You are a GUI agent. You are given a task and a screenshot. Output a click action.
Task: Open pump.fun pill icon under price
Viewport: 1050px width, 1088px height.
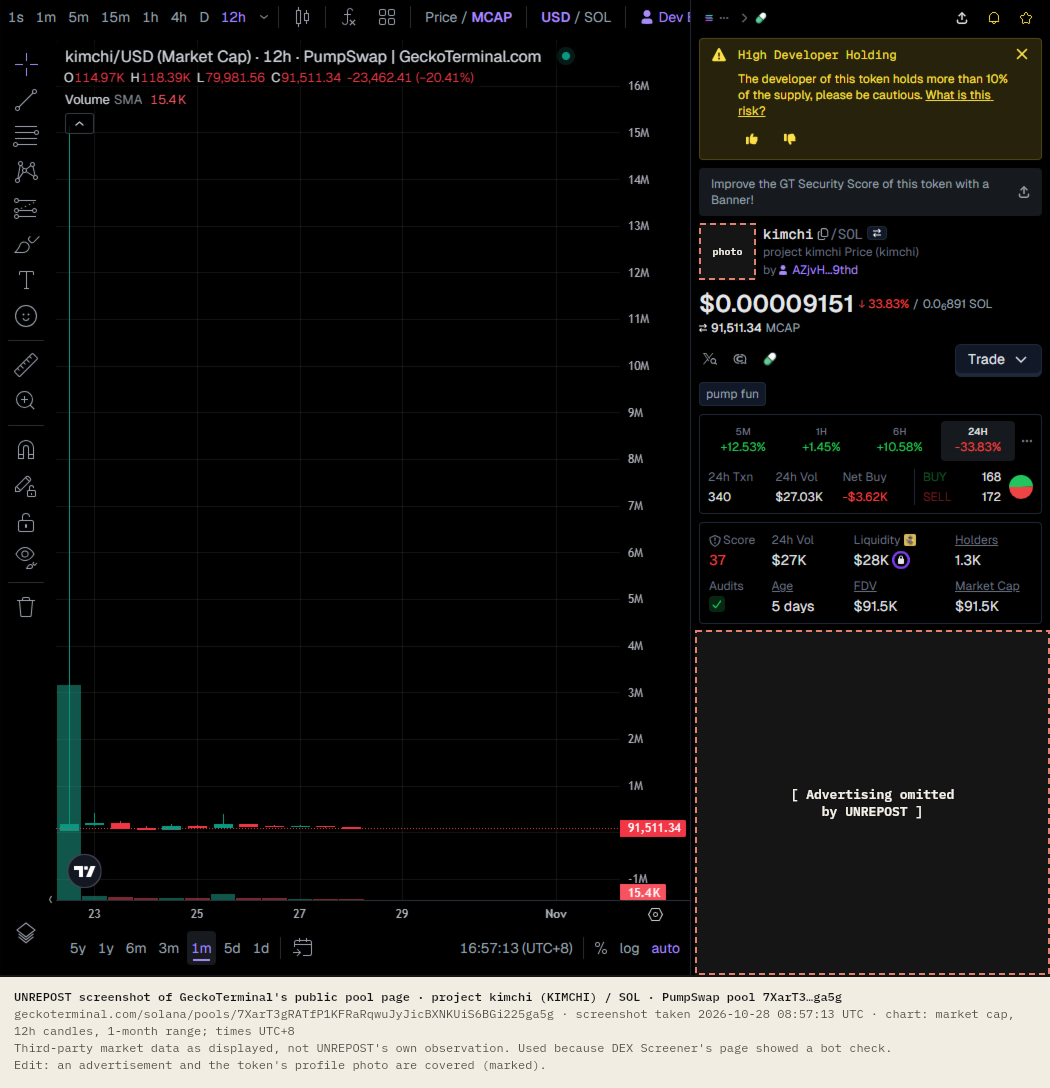[770, 359]
